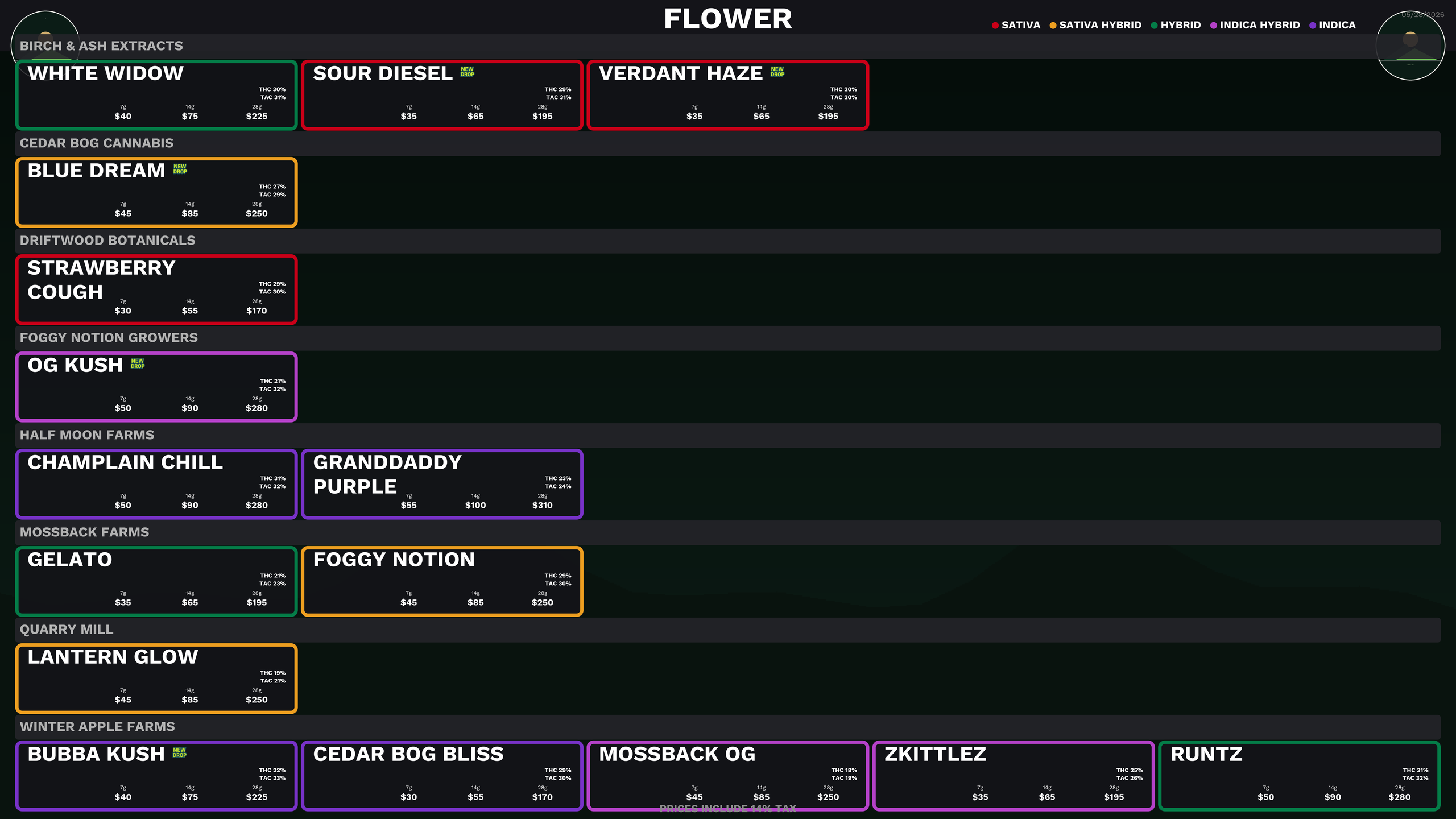
Task: Click White Widow's THC 30% value
Action: point(272,89)
